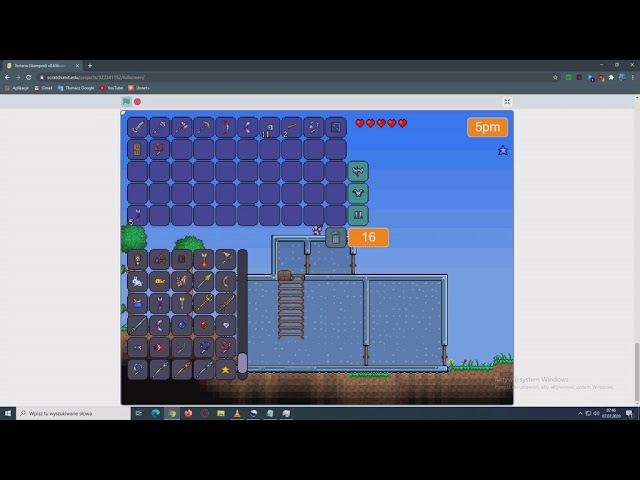Click the trash can slot

pyautogui.click(x=336, y=238)
